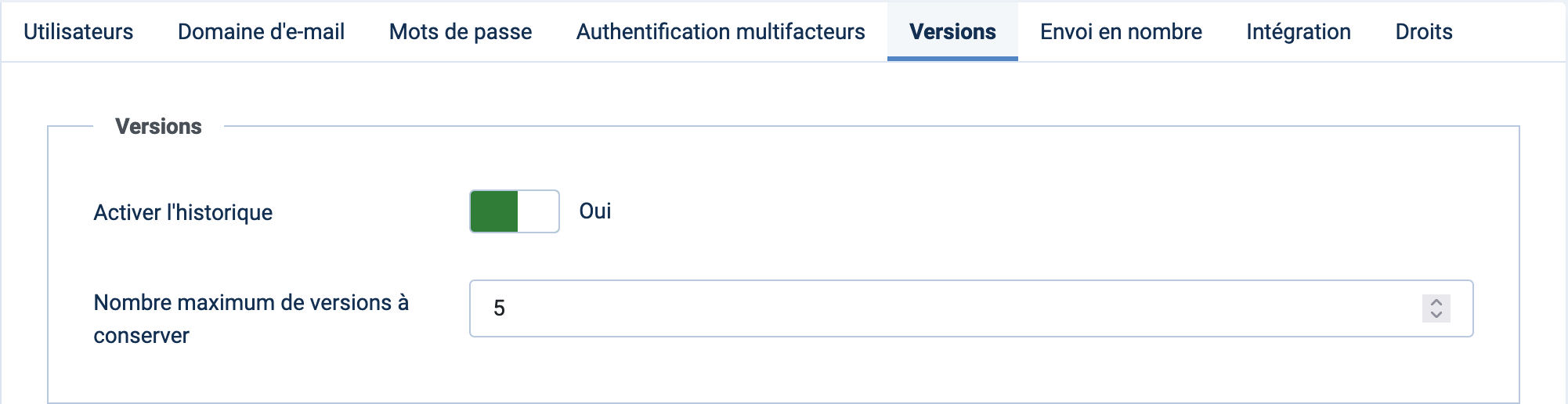Click the Oui label beside the switch
The image size is (1568, 404).
[x=595, y=211]
